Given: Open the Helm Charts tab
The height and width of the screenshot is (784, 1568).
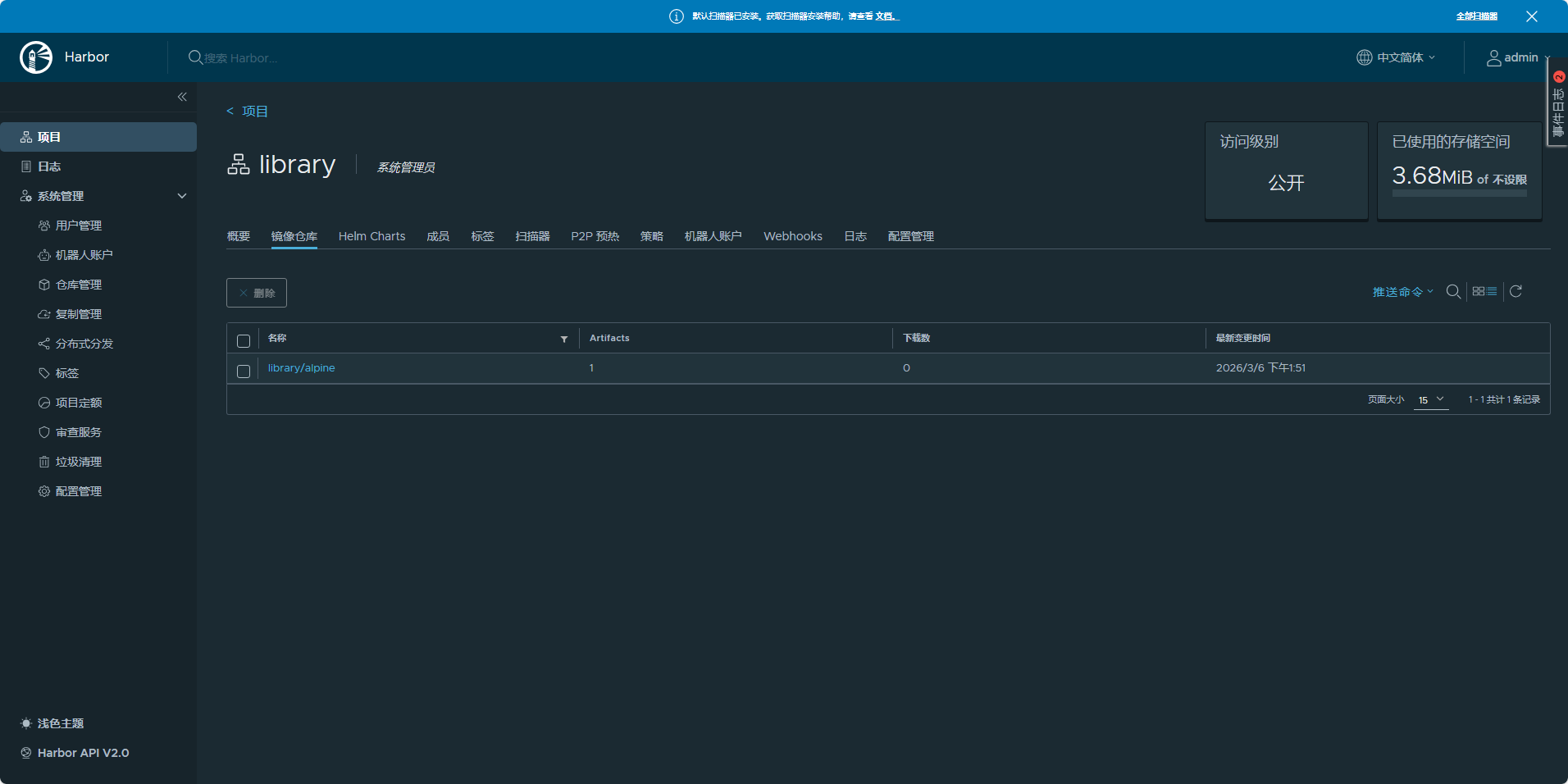Looking at the screenshot, I should [372, 236].
